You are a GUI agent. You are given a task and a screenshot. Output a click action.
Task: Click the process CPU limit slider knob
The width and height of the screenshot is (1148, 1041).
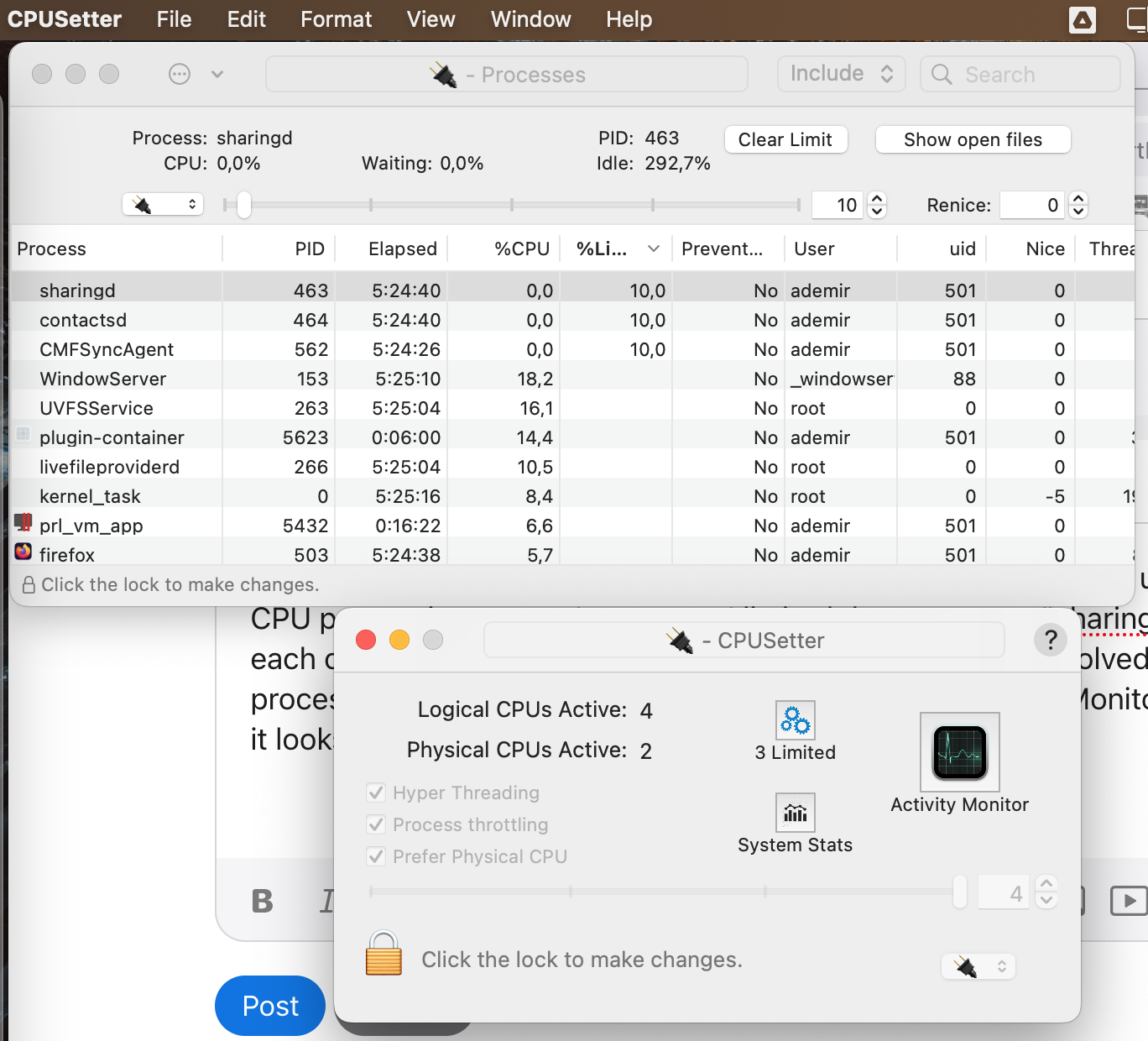pos(243,205)
